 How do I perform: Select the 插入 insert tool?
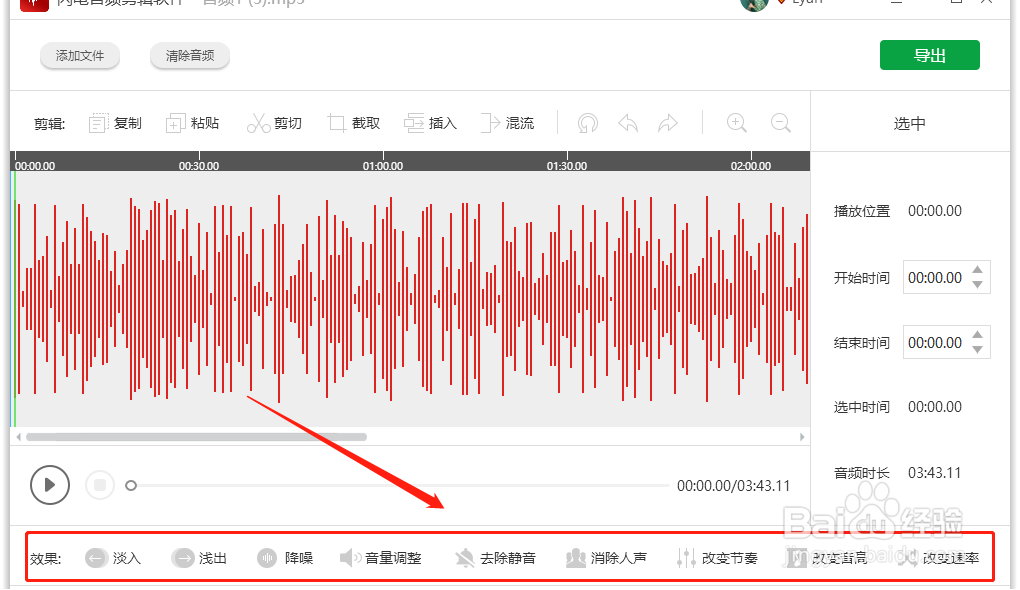click(x=430, y=123)
